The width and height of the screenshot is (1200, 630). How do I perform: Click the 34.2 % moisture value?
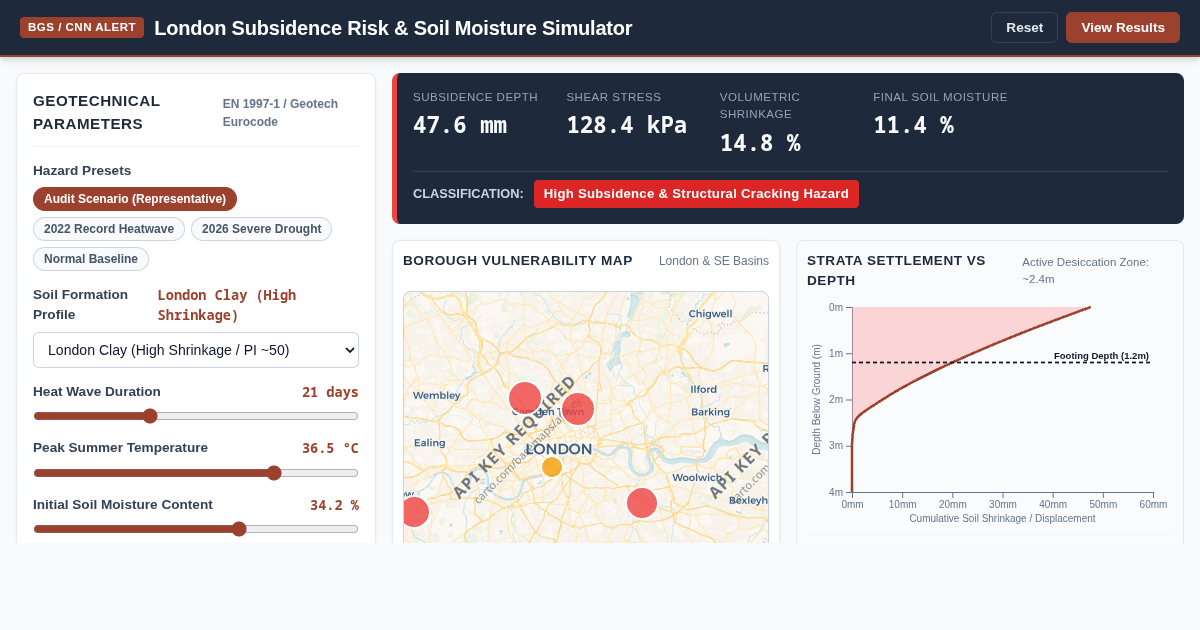(x=334, y=505)
